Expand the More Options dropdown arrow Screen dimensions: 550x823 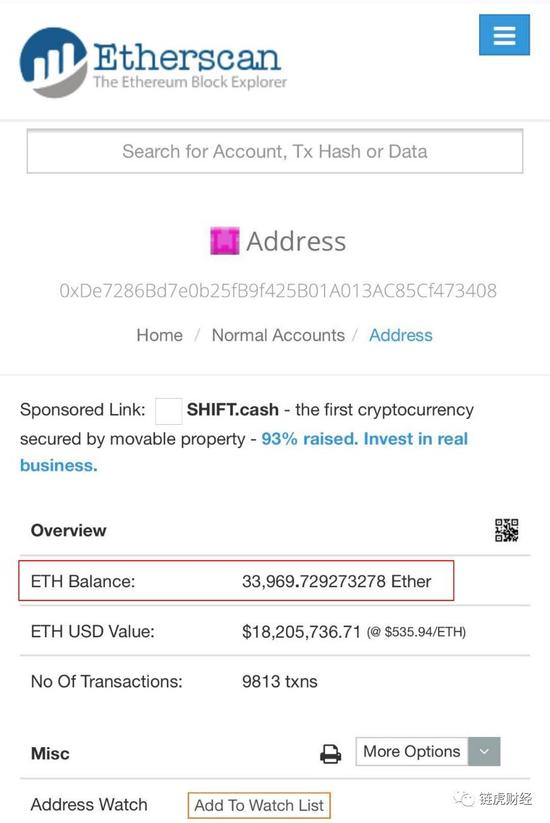[484, 752]
